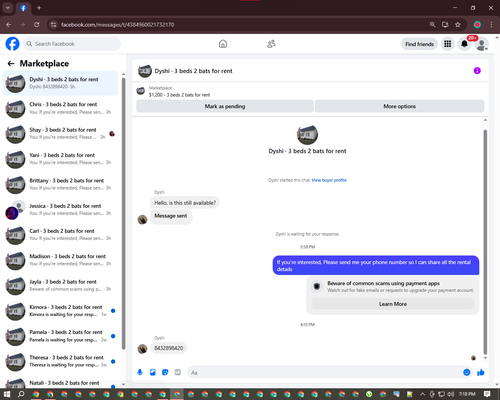Click the Chrome profile circle icon
The width and height of the screenshot is (500, 400).
pyautogui.click(x=477, y=25)
